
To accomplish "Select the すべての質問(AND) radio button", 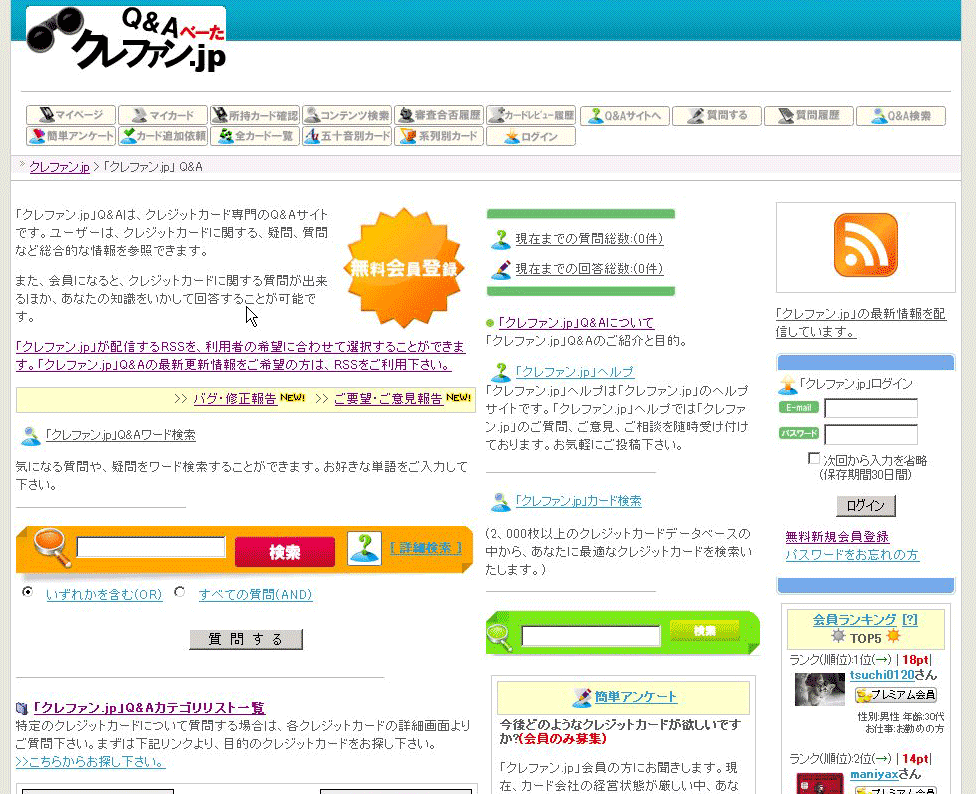I will (180, 592).
